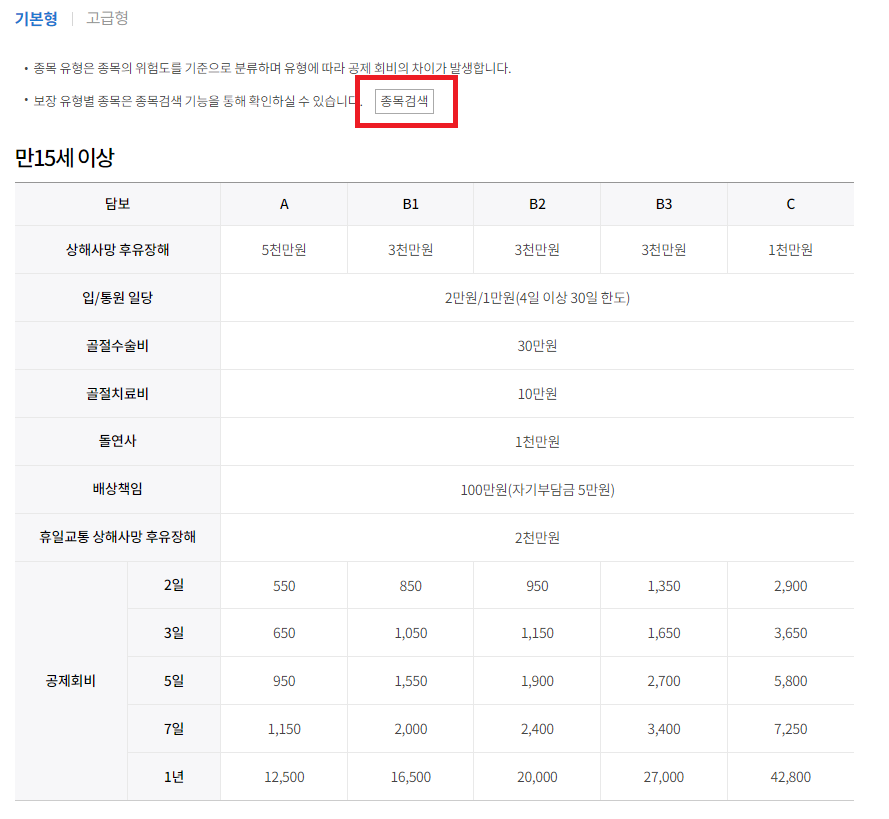
Task: Select the 담보 column header
Action: (117, 204)
